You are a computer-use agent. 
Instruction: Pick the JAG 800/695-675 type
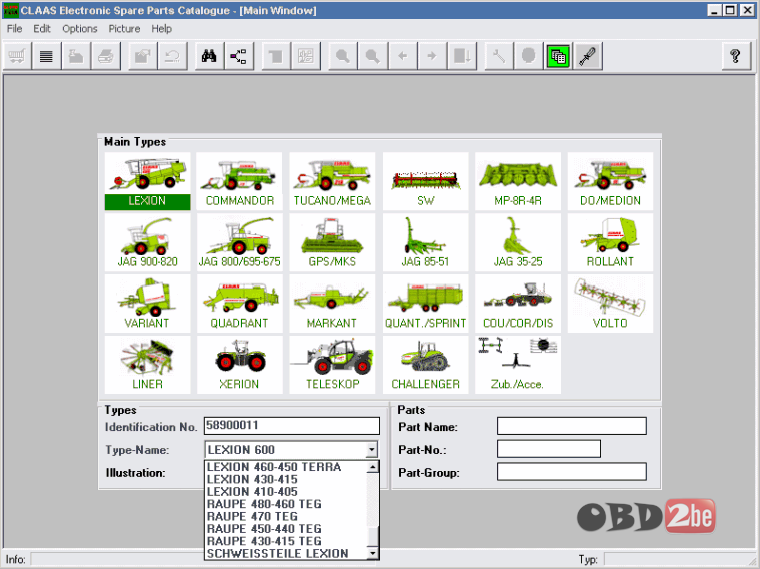pyautogui.click(x=239, y=242)
